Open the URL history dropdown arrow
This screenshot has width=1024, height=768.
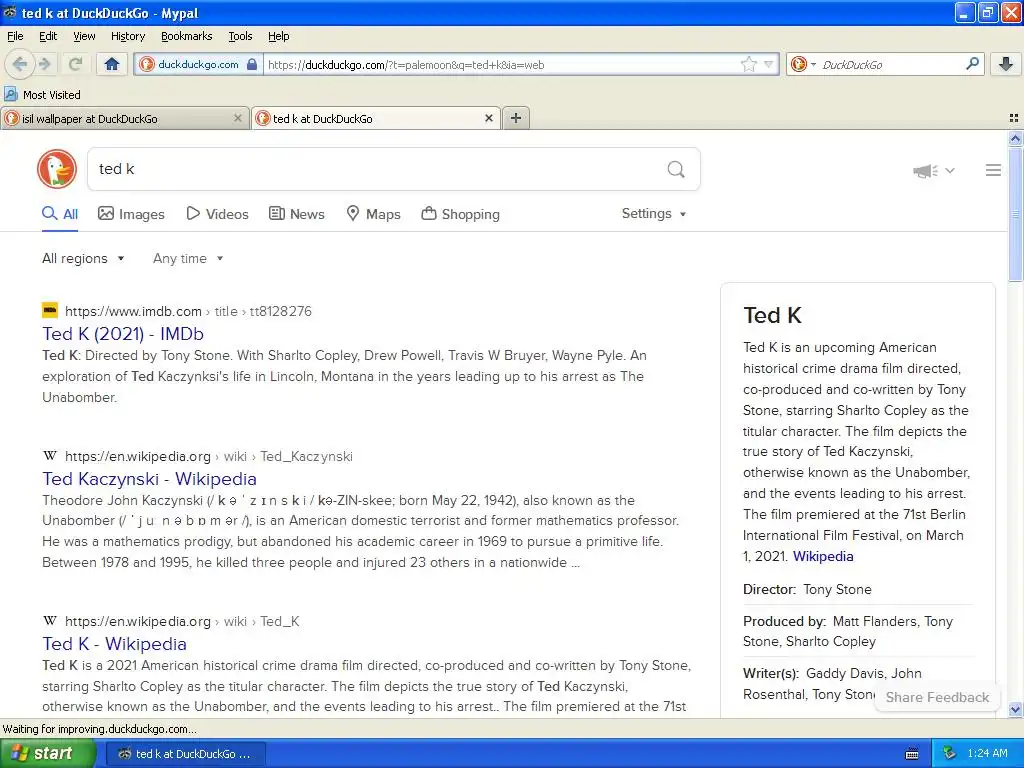pyautogui.click(x=769, y=64)
